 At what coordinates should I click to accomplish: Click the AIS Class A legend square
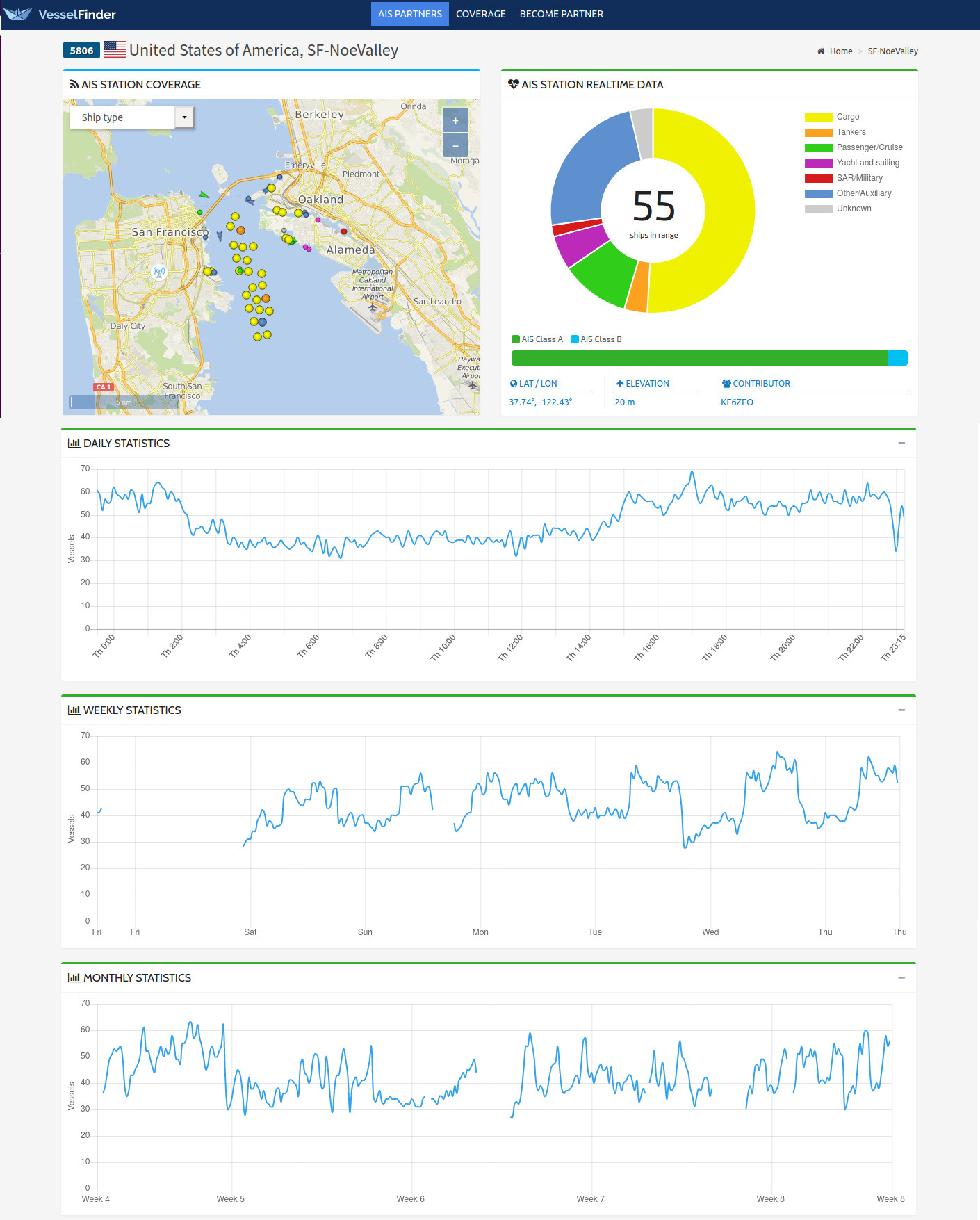point(516,339)
